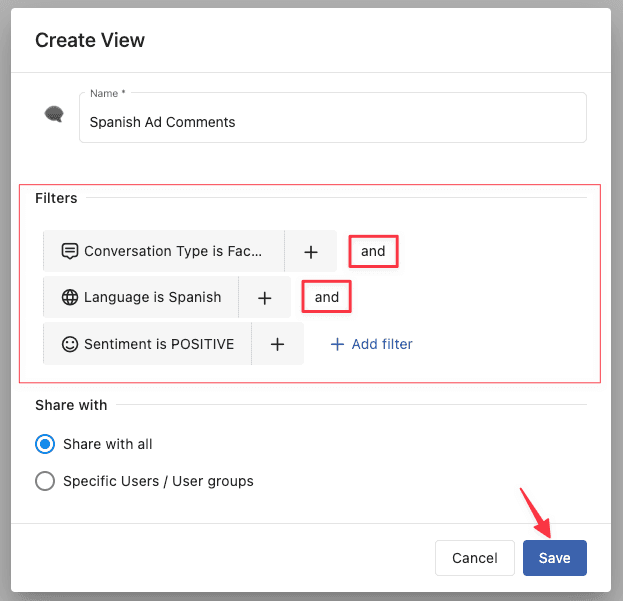The height and width of the screenshot is (601, 623).
Task: Click the plus icon of Add filter
Action: coord(337,344)
